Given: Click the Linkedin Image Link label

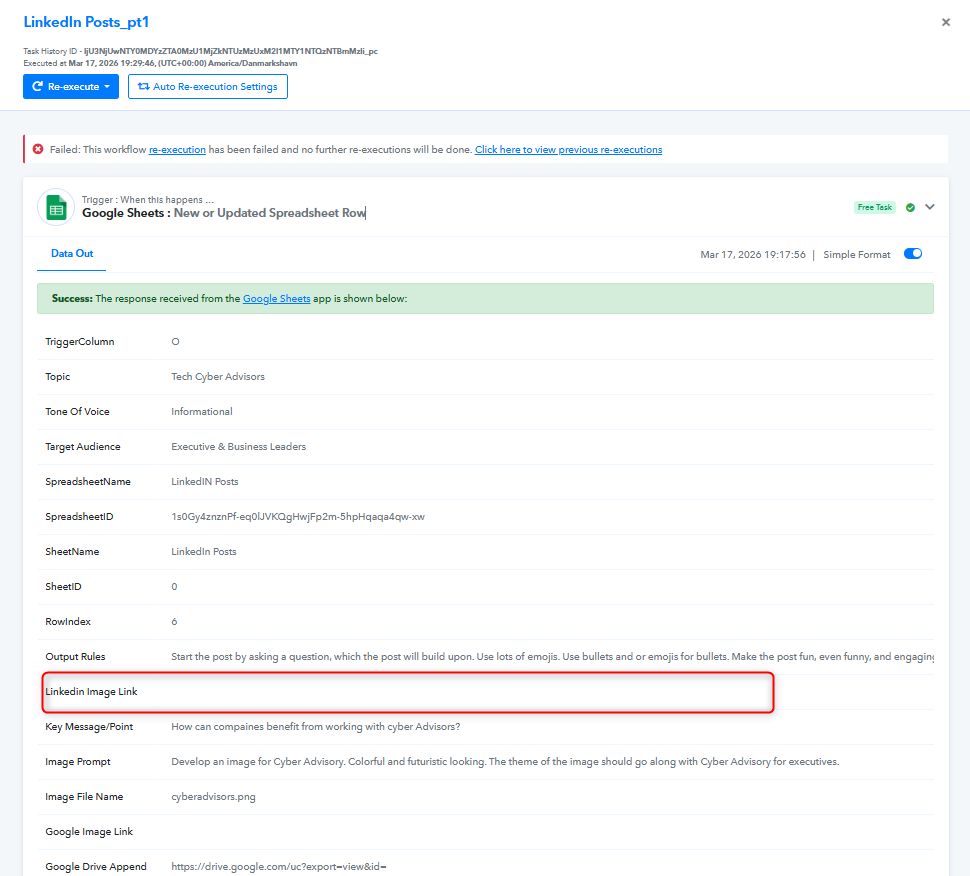Looking at the screenshot, I should 91,692.
